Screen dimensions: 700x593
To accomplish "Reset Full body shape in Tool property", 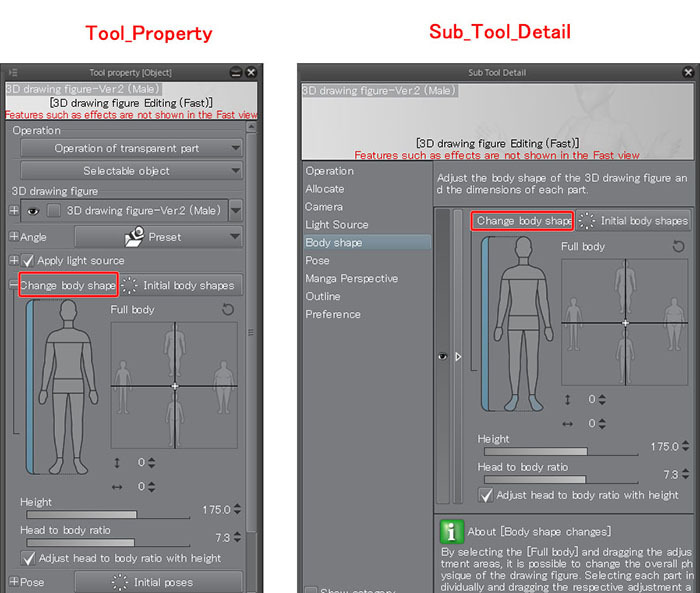I will tap(228, 309).
